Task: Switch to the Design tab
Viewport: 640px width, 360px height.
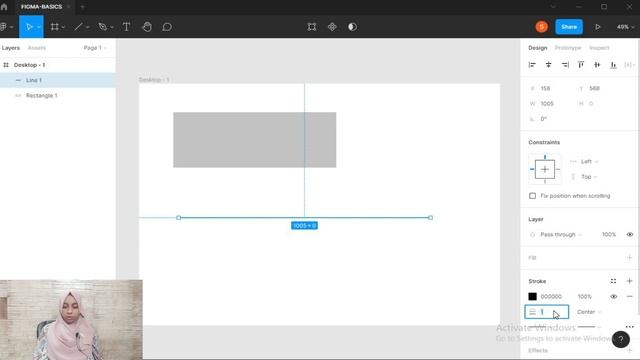Action: 538,48
